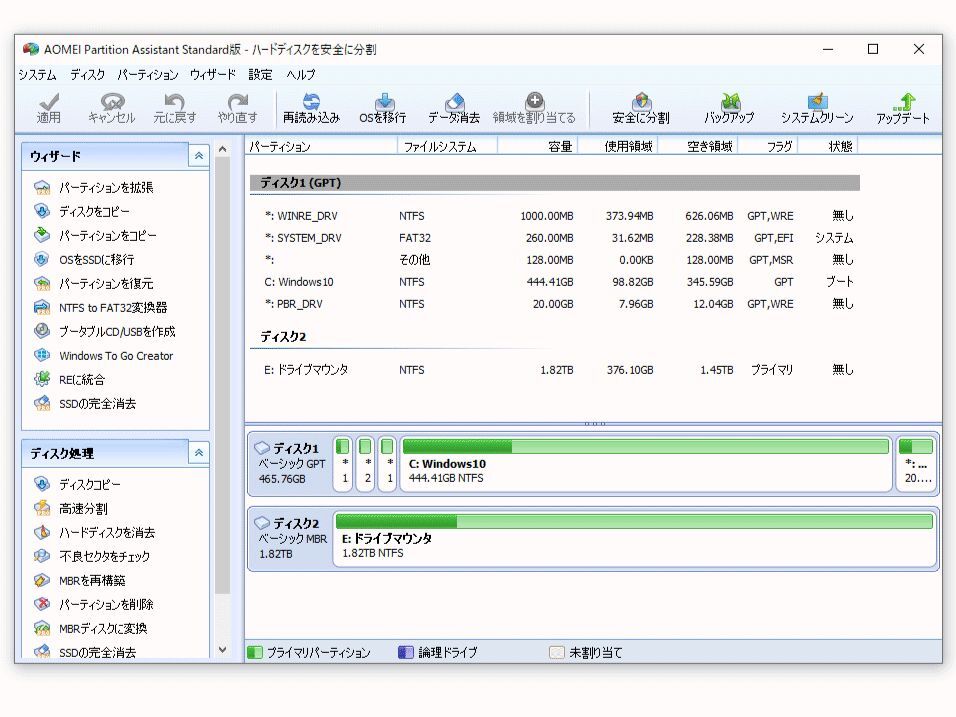Click the sidebar scroll down arrow
Screen dimensions: 956x717
(223, 650)
